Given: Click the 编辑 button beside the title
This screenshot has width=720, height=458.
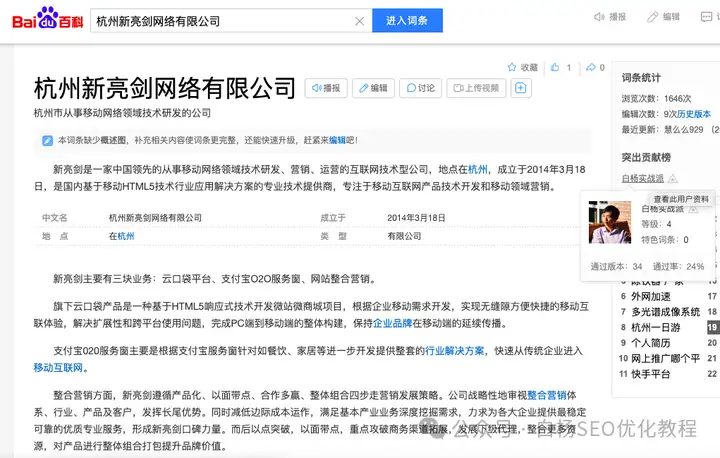Looking at the screenshot, I should point(373,88).
